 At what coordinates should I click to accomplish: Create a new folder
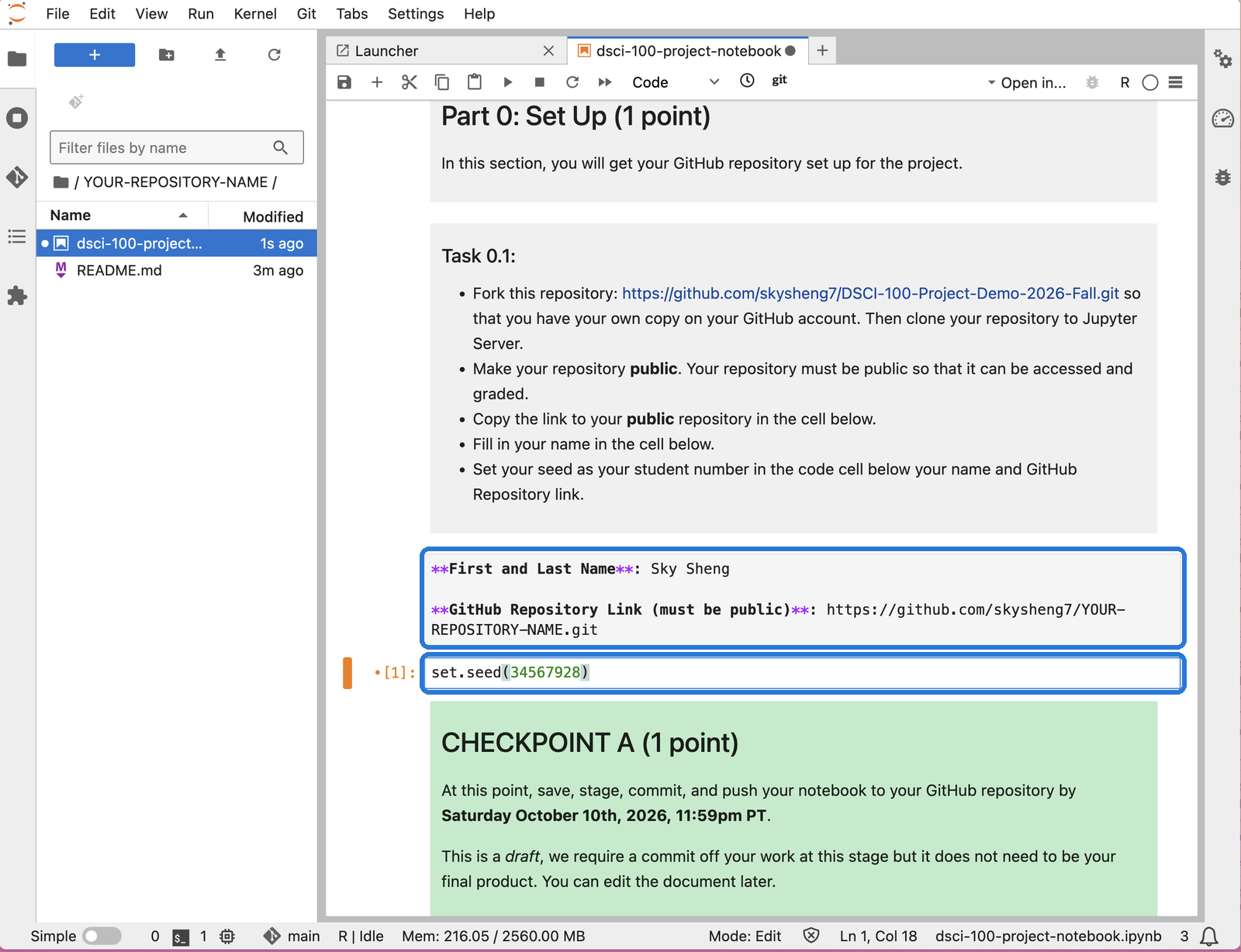point(167,55)
